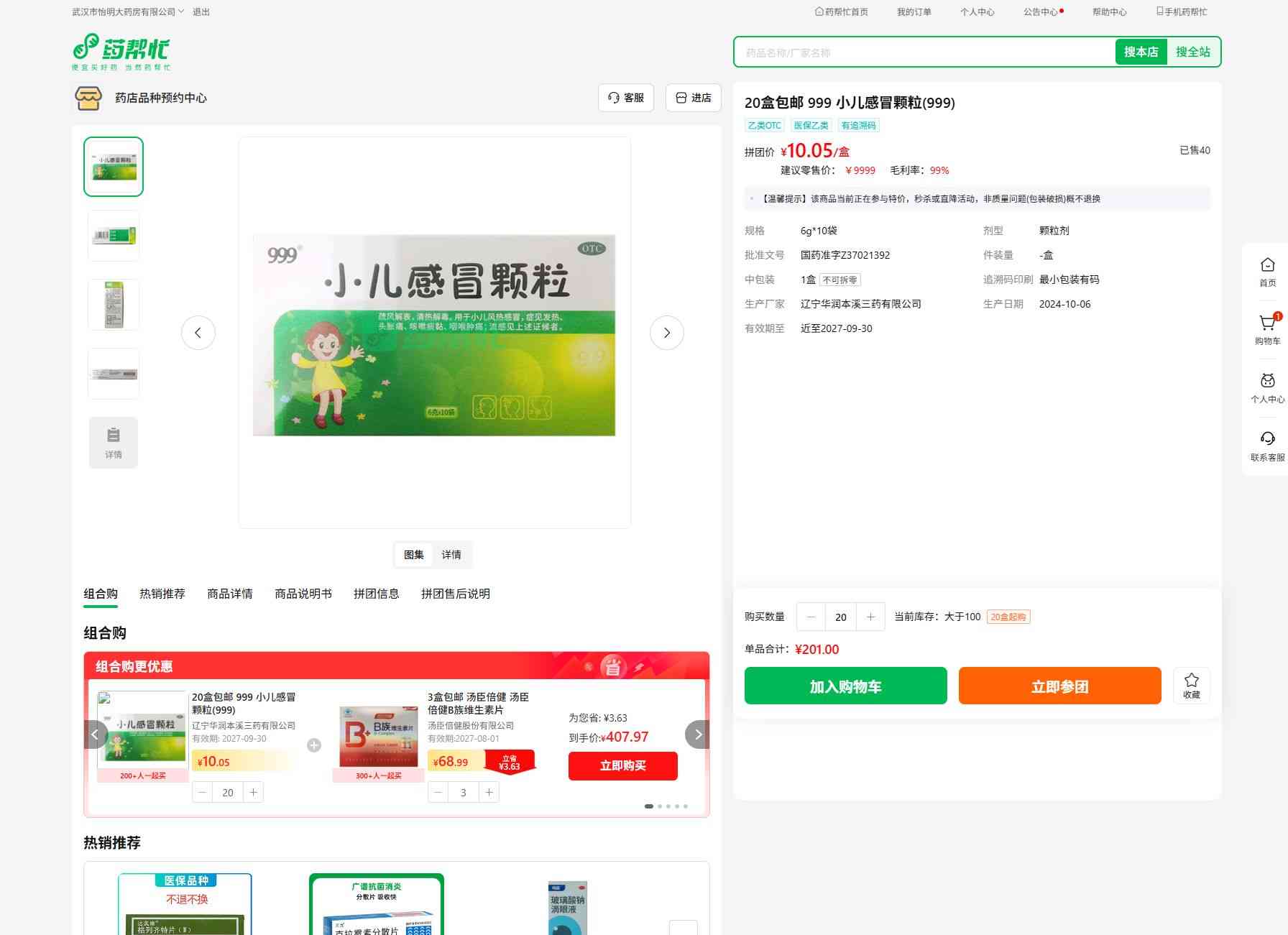The image size is (1288, 935).
Task: Click the green 加入购物车 button
Action: (845, 686)
